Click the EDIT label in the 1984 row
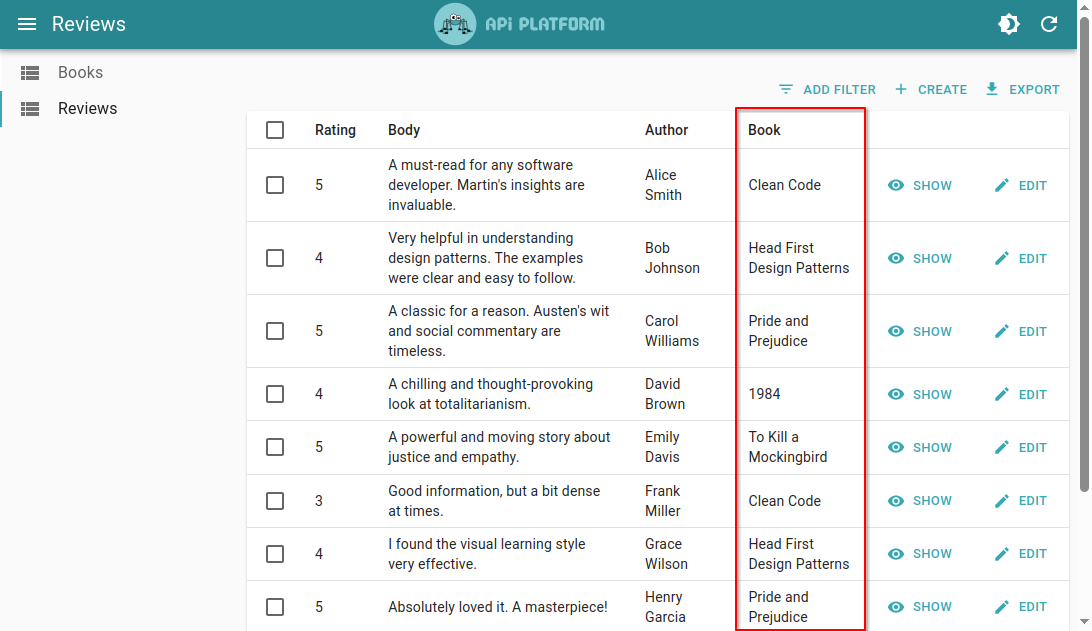This screenshot has width=1092, height=631. 1032,394
